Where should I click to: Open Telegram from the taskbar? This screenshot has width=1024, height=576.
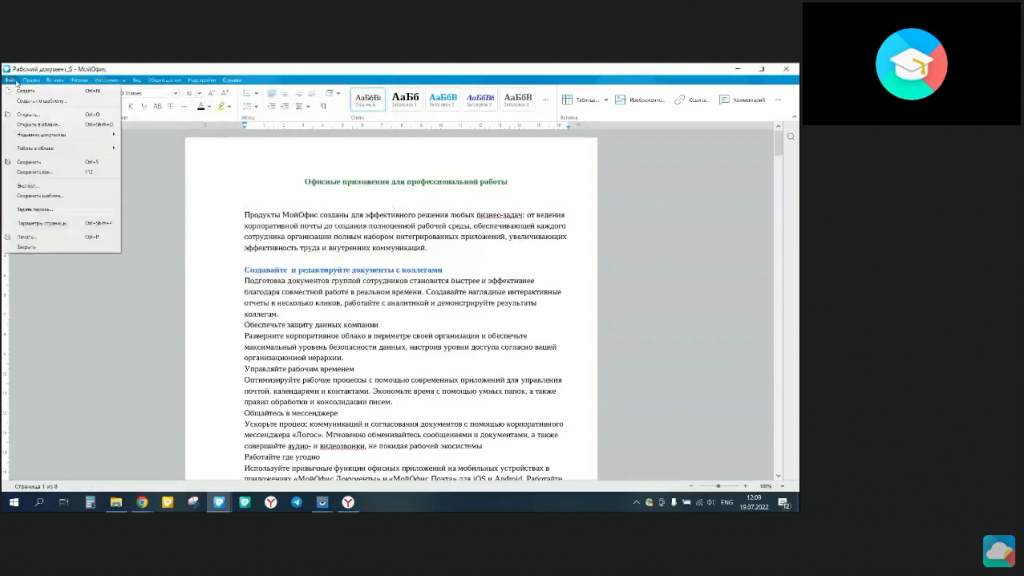tap(296, 502)
